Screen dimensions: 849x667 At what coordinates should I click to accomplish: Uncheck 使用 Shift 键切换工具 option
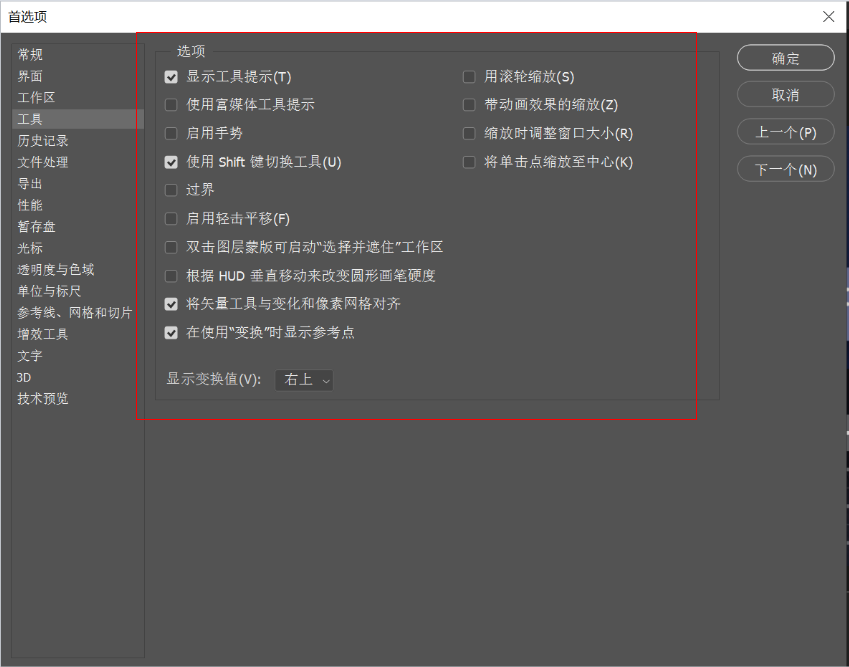(x=171, y=162)
